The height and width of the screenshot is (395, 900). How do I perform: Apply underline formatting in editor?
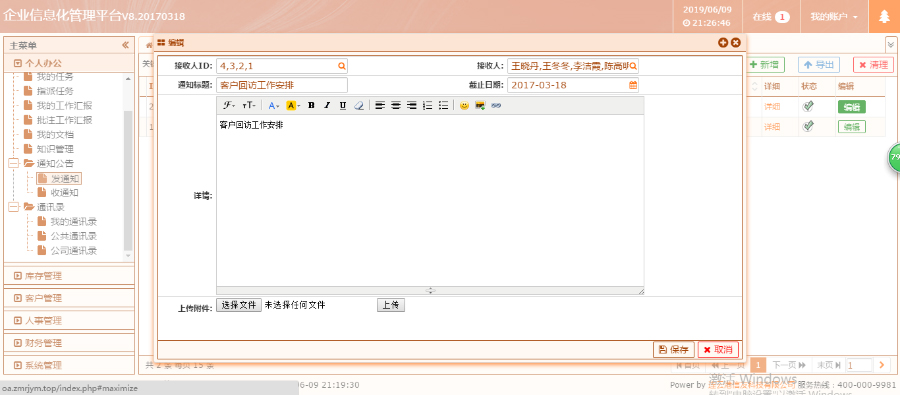343,106
